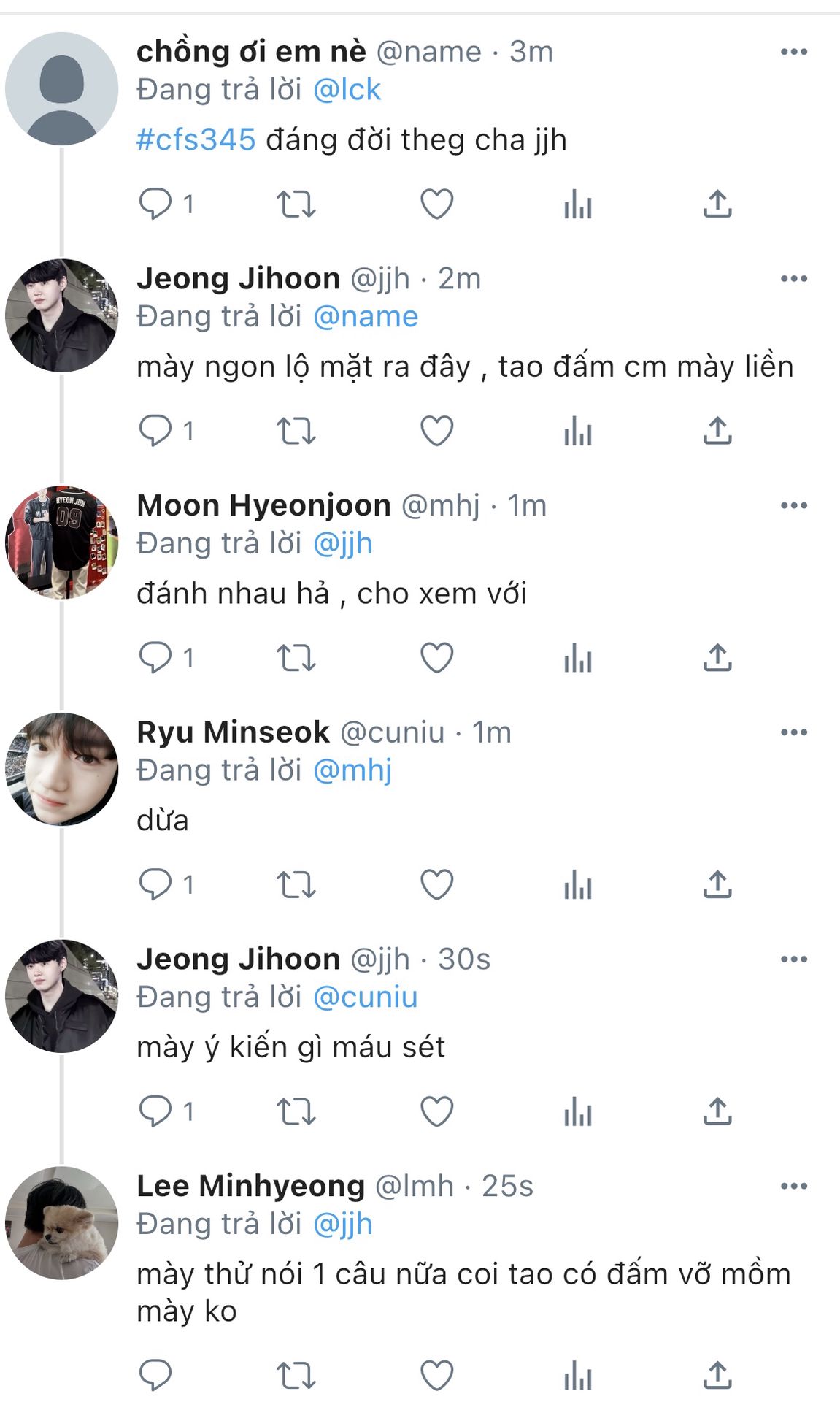Like the tweet saying "dừa"
The image size is (840, 1402).
(436, 885)
